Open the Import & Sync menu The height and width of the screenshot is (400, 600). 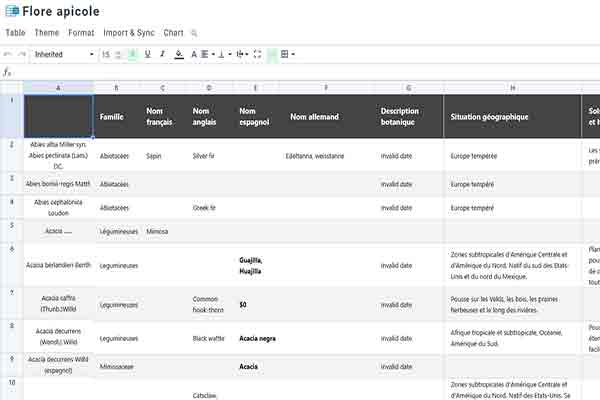pos(129,33)
